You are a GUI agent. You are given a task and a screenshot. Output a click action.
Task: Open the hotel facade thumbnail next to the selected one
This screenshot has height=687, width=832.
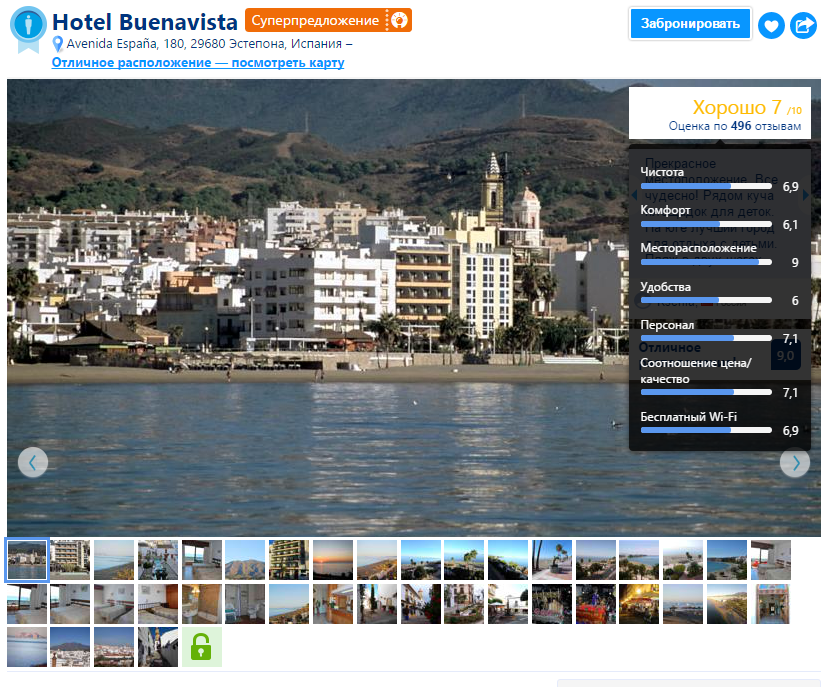70,560
